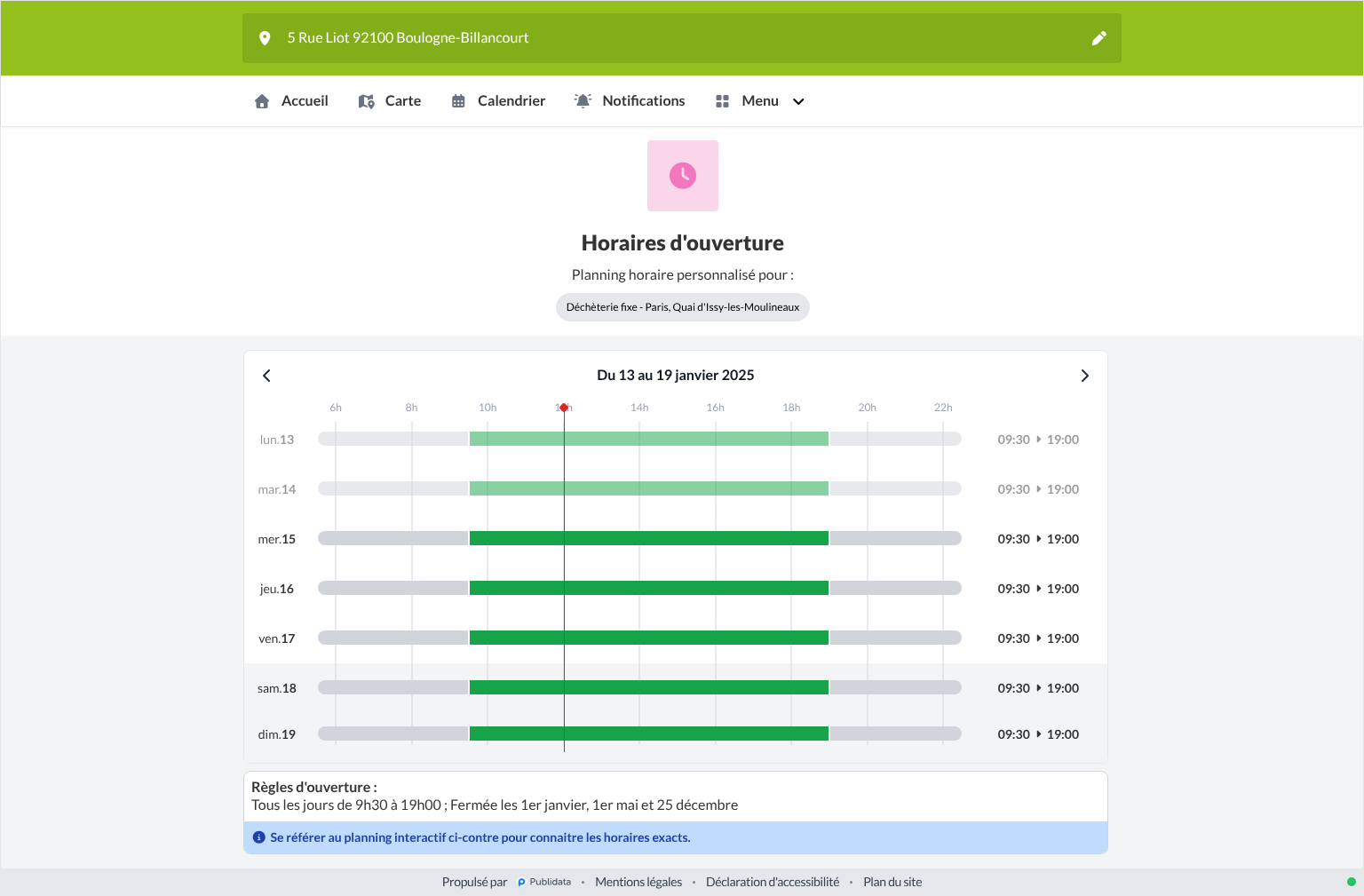Open the Menu navigation item
This screenshot has height=896, width=1364.
760,101
